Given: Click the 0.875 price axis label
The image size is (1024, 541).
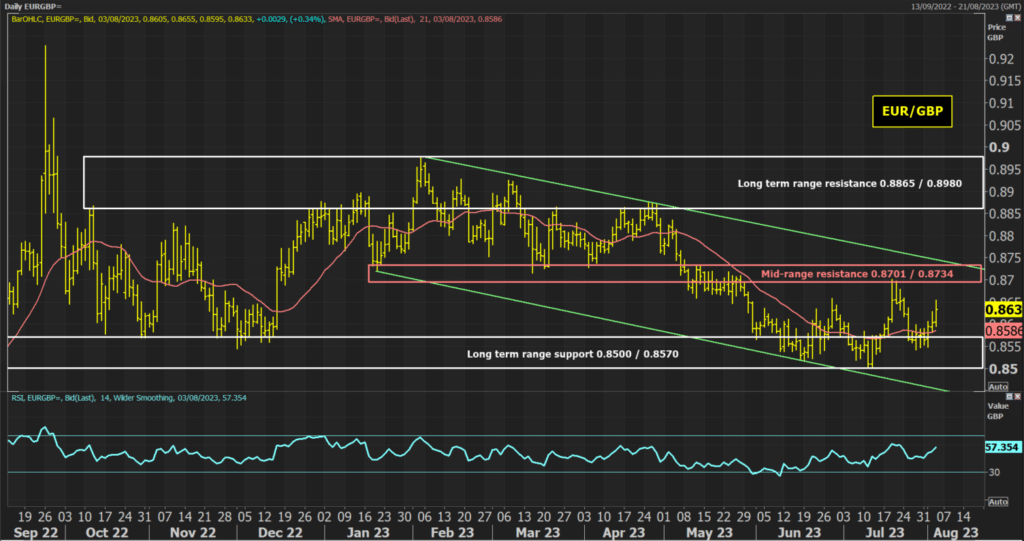Looking at the screenshot, I should click(1004, 258).
